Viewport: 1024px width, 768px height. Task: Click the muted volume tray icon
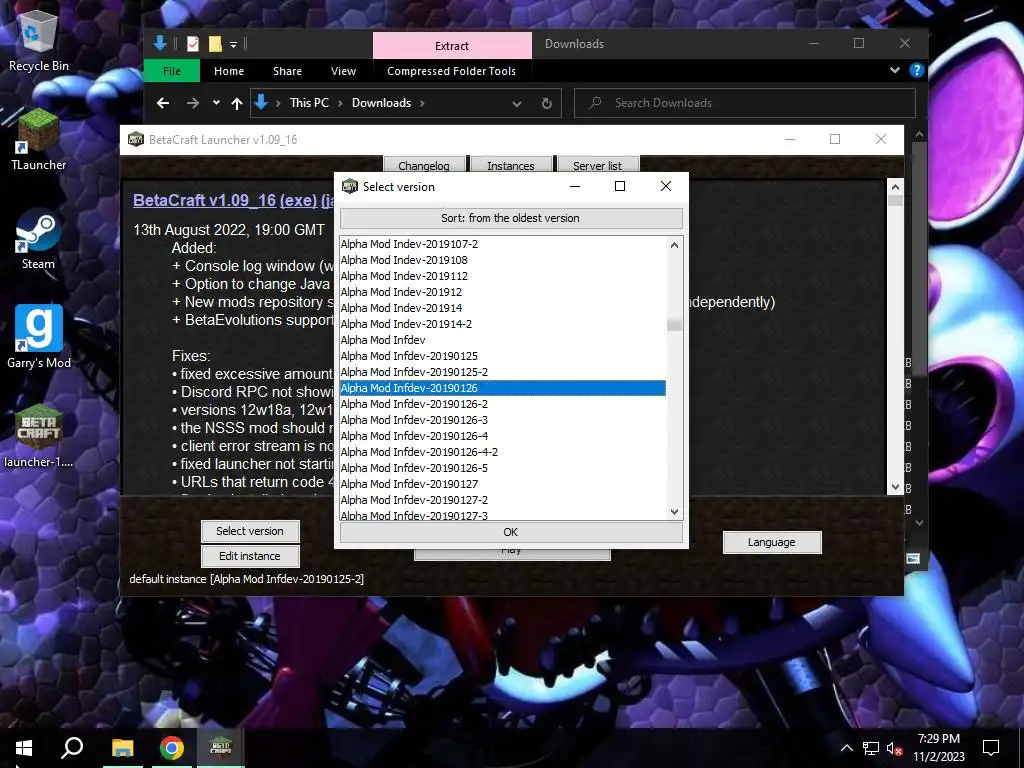click(x=894, y=748)
